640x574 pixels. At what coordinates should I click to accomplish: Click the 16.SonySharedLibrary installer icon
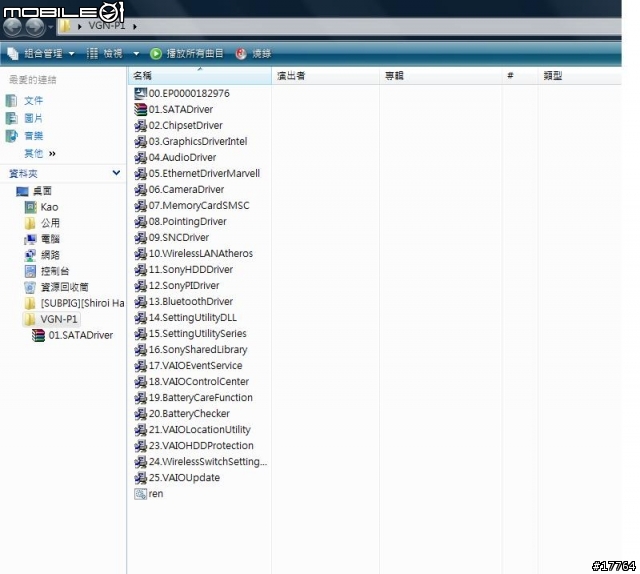click(140, 349)
